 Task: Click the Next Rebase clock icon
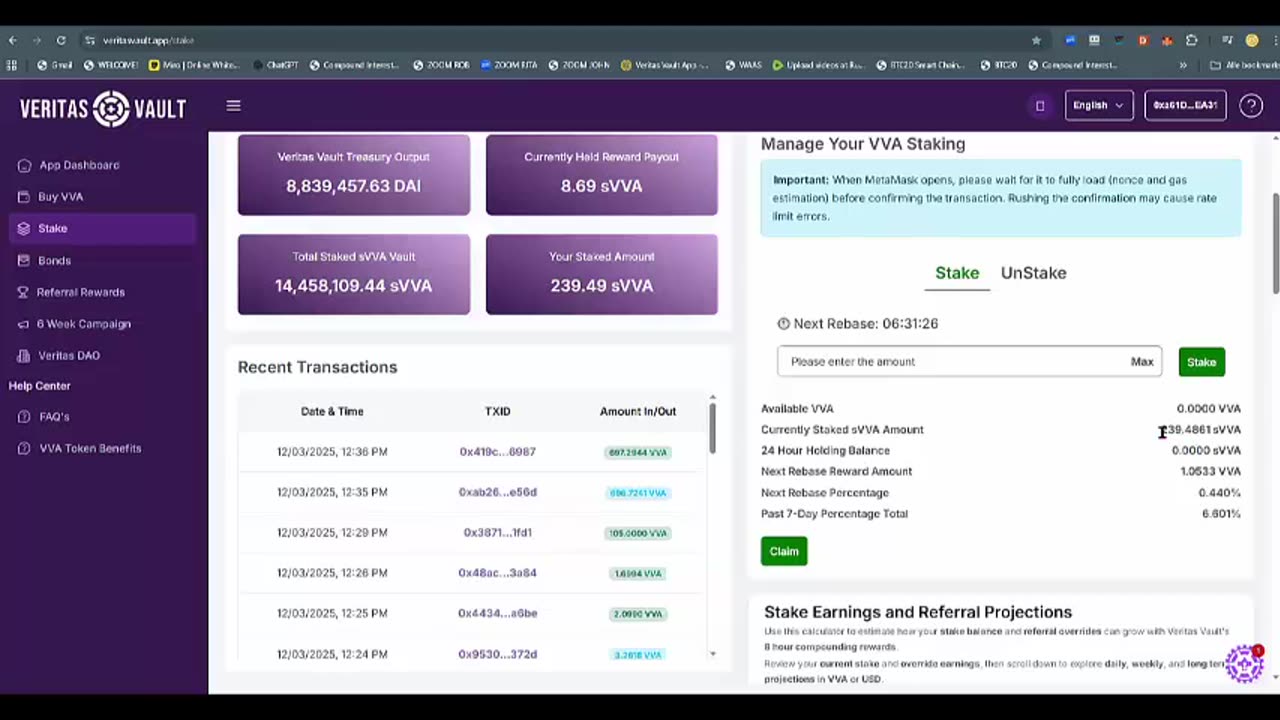[783, 324]
